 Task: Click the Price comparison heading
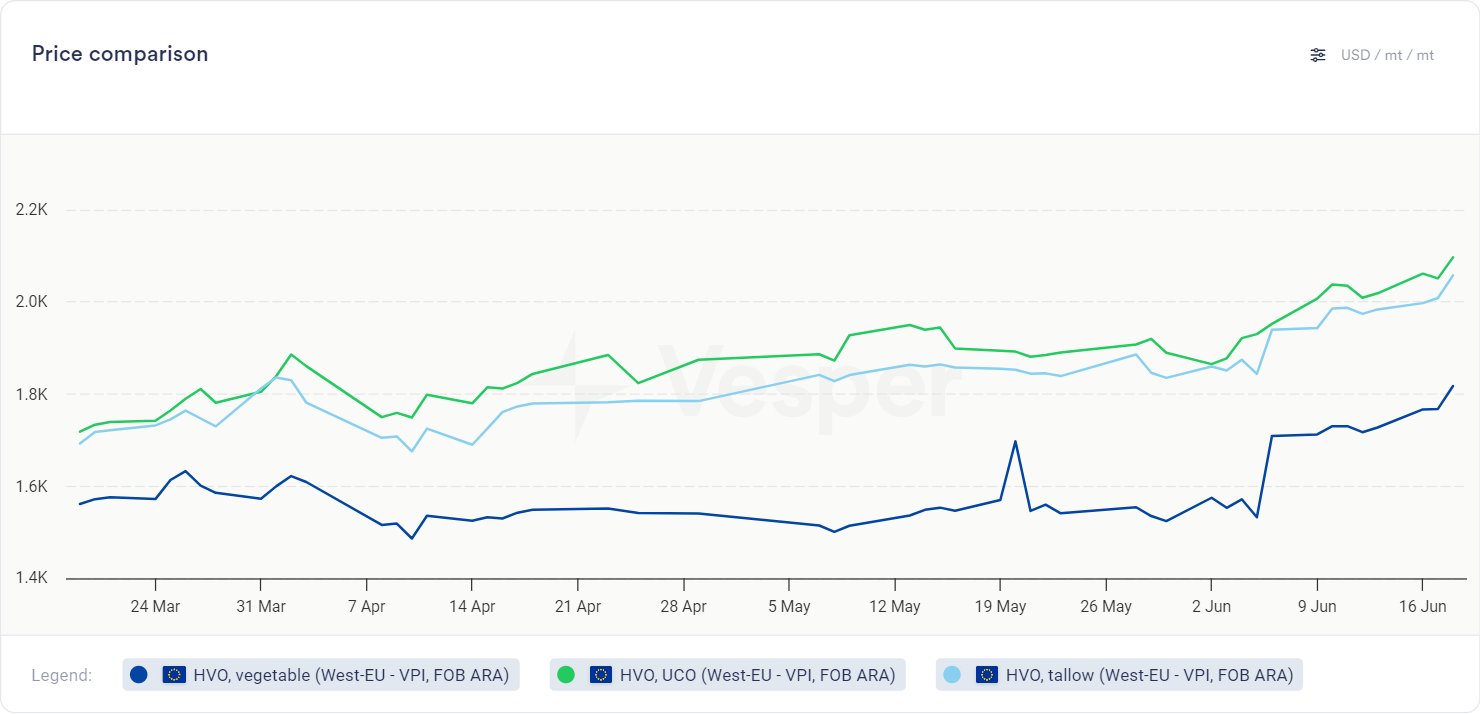pyautogui.click(x=120, y=54)
